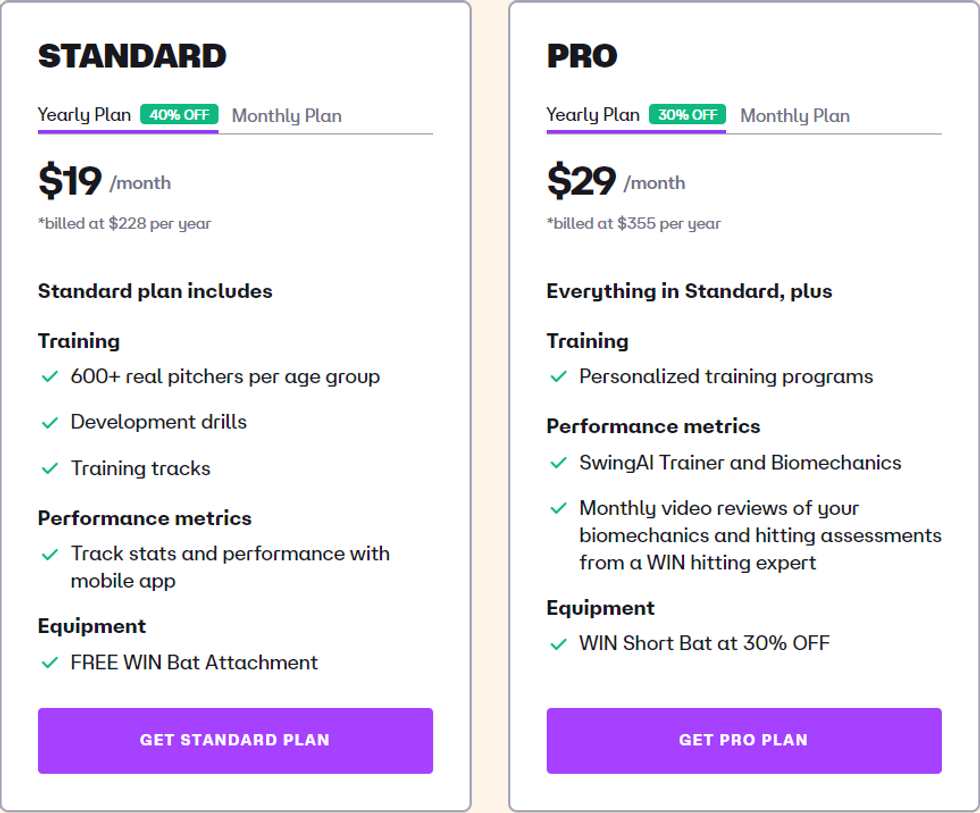This screenshot has width=980, height=813.
Task: Click checkmark next to Track stats item
Action: [x=49, y=554]
